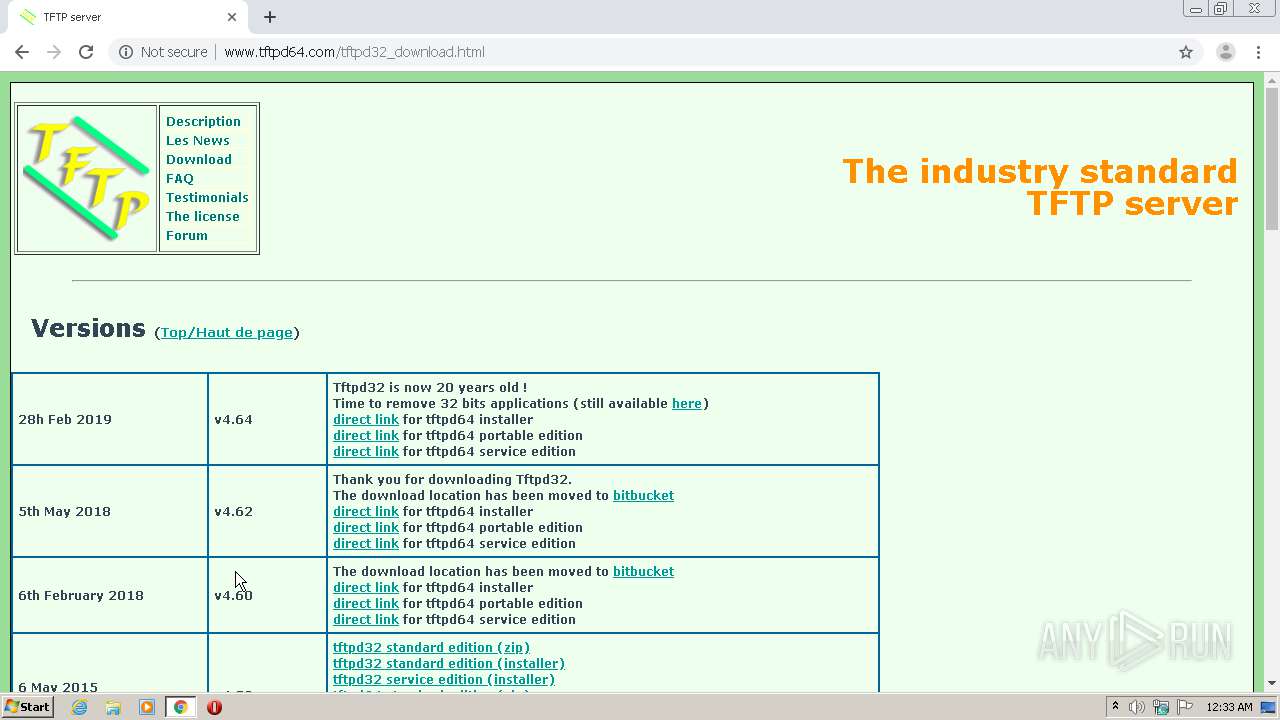The height and width of the screenshot is (720, 1280).
Task: Open the Forum link
Action: pyautogui.click(x=186, y=235)
